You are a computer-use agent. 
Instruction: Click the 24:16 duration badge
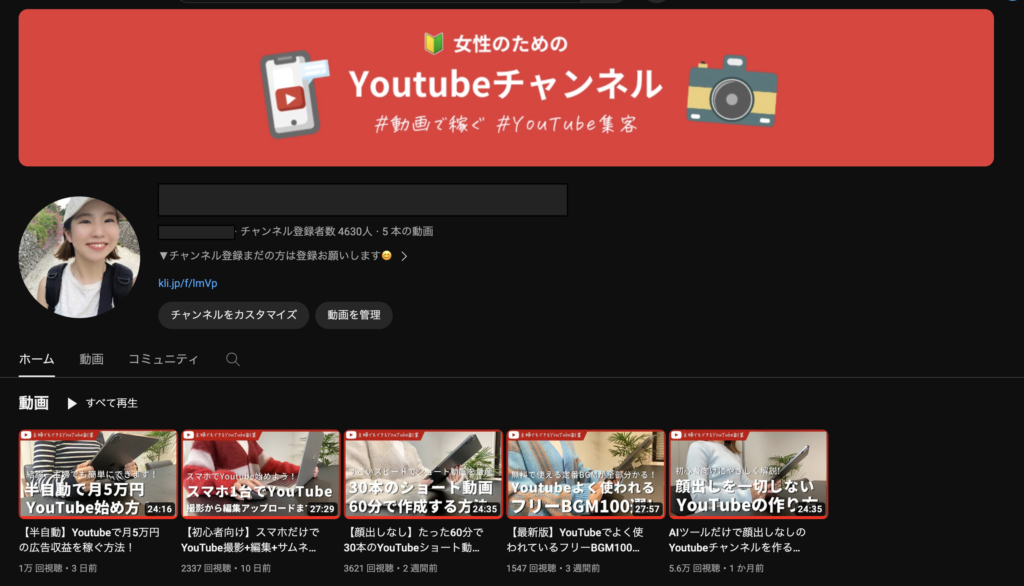pos(159,509)
